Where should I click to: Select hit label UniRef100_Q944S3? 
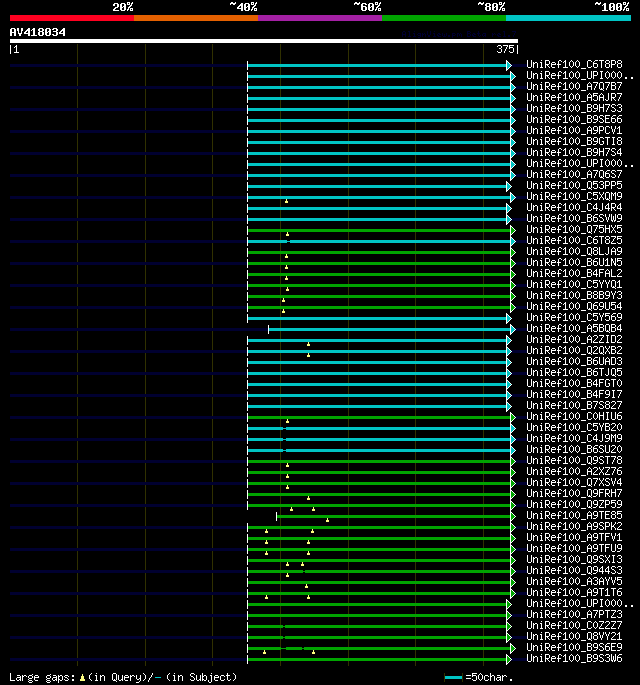[574, 570]
